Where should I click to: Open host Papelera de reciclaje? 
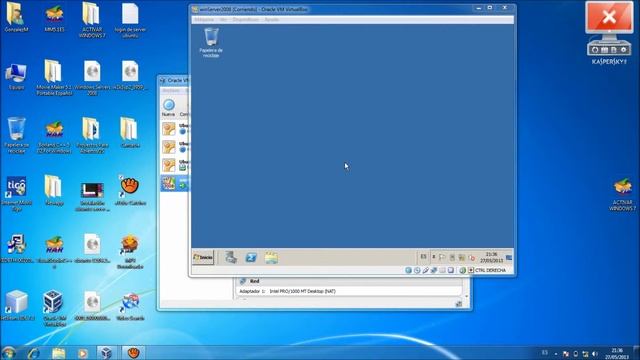16,135
